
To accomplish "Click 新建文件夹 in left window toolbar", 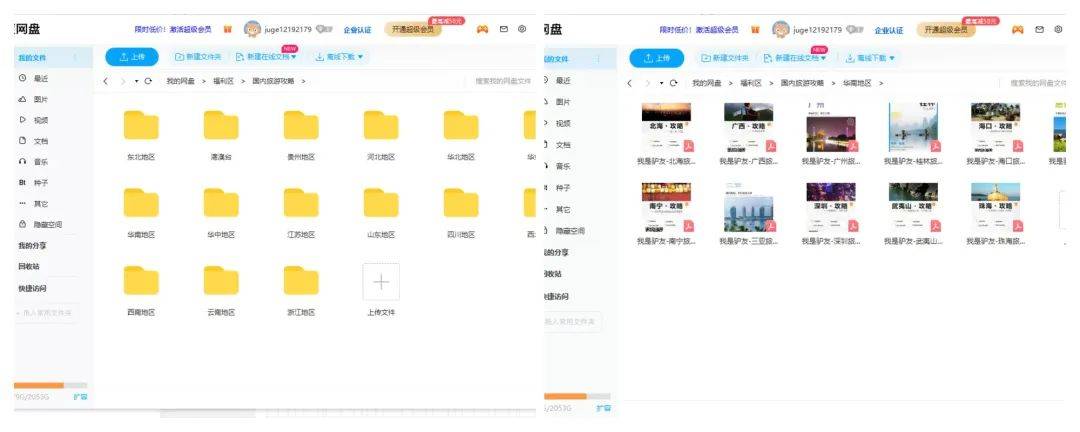I will 198,57.
